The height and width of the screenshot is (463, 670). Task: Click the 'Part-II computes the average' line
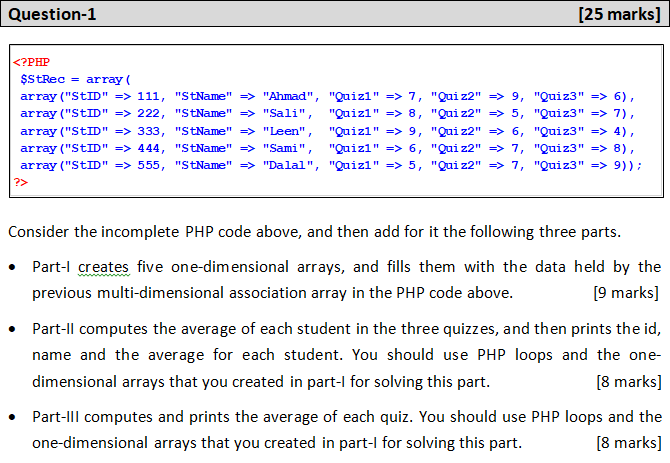[347, 329]
